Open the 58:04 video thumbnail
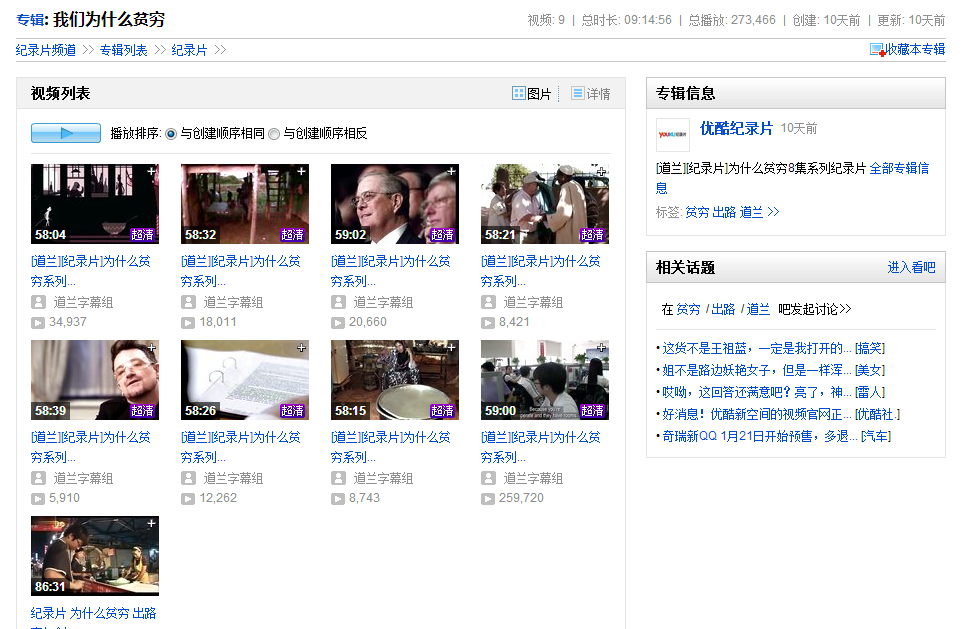 pos(95,204)
